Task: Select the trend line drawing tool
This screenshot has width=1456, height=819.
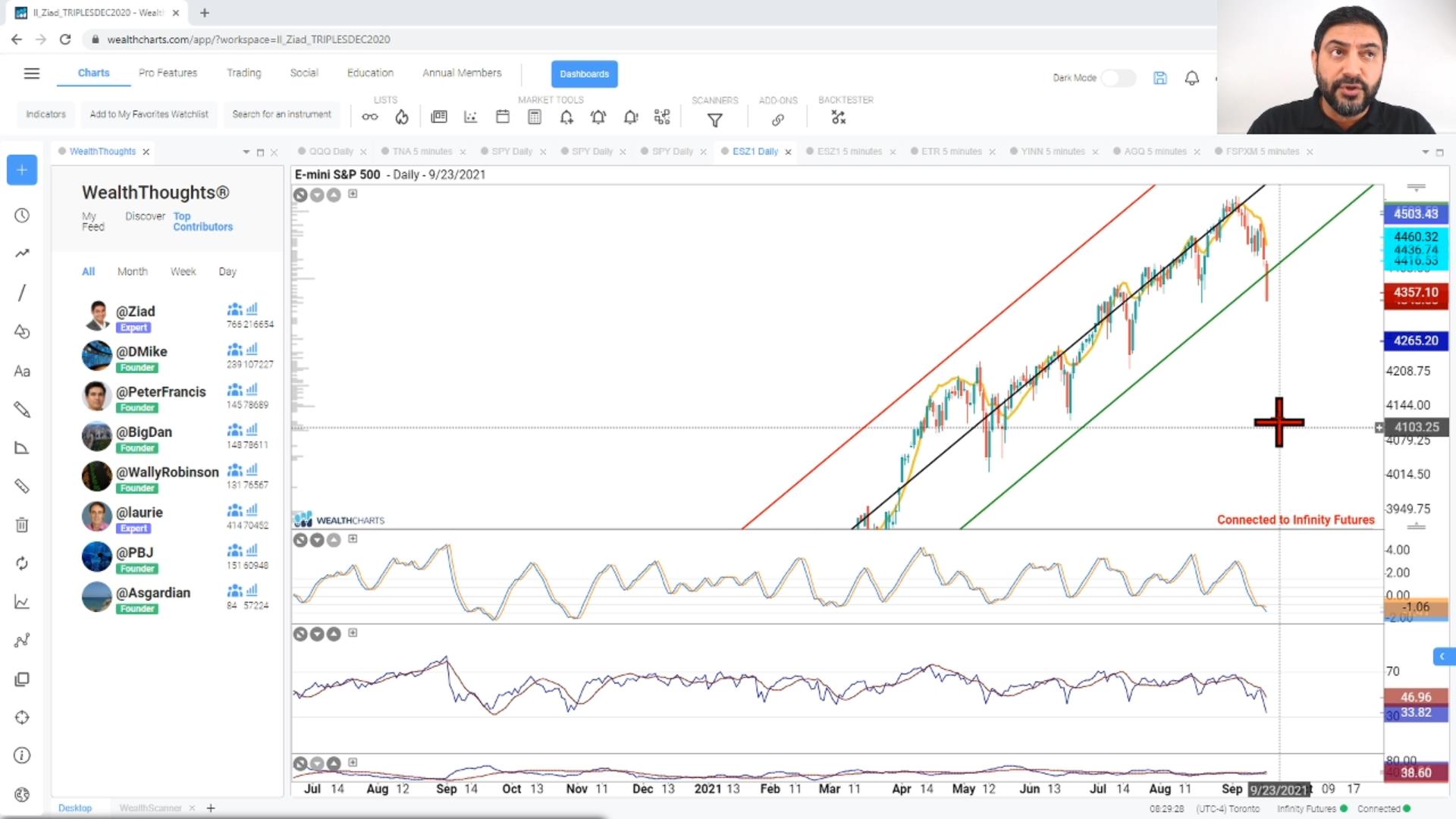Action: 22,293
